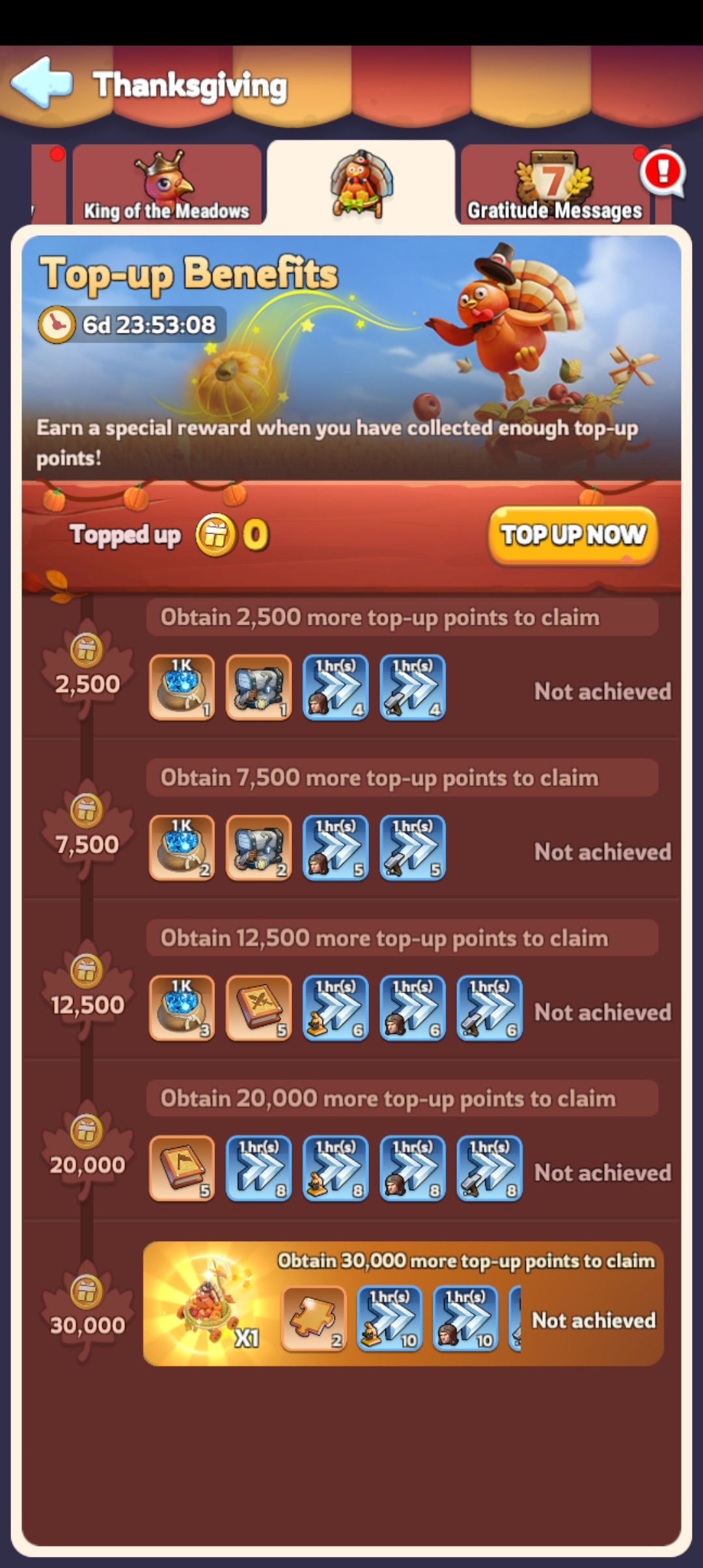Image resolution: width=703 pixels, height=1568 pixels.
Task: Tap the gem bag in the 2,500 tier
Action: [182, 688]
